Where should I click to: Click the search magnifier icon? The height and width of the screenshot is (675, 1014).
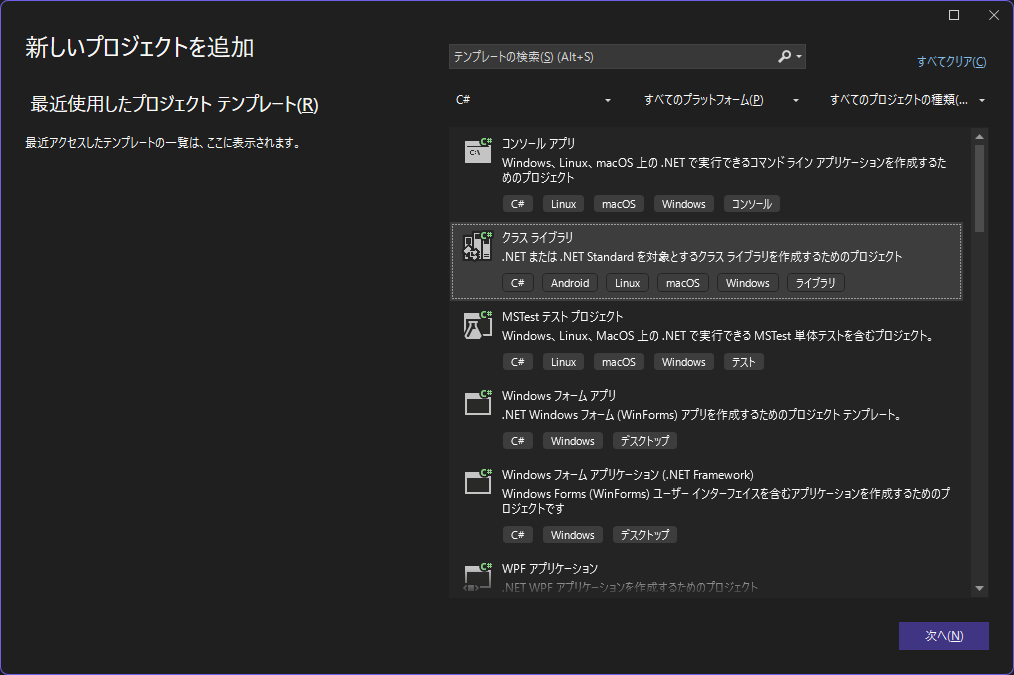coord(784,57)
